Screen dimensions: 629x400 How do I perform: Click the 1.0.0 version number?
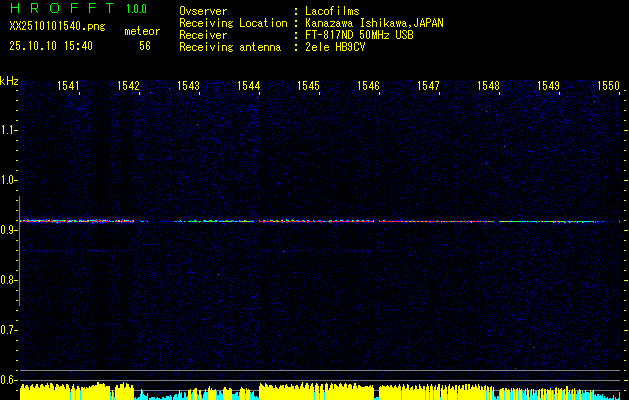[137, 9]
